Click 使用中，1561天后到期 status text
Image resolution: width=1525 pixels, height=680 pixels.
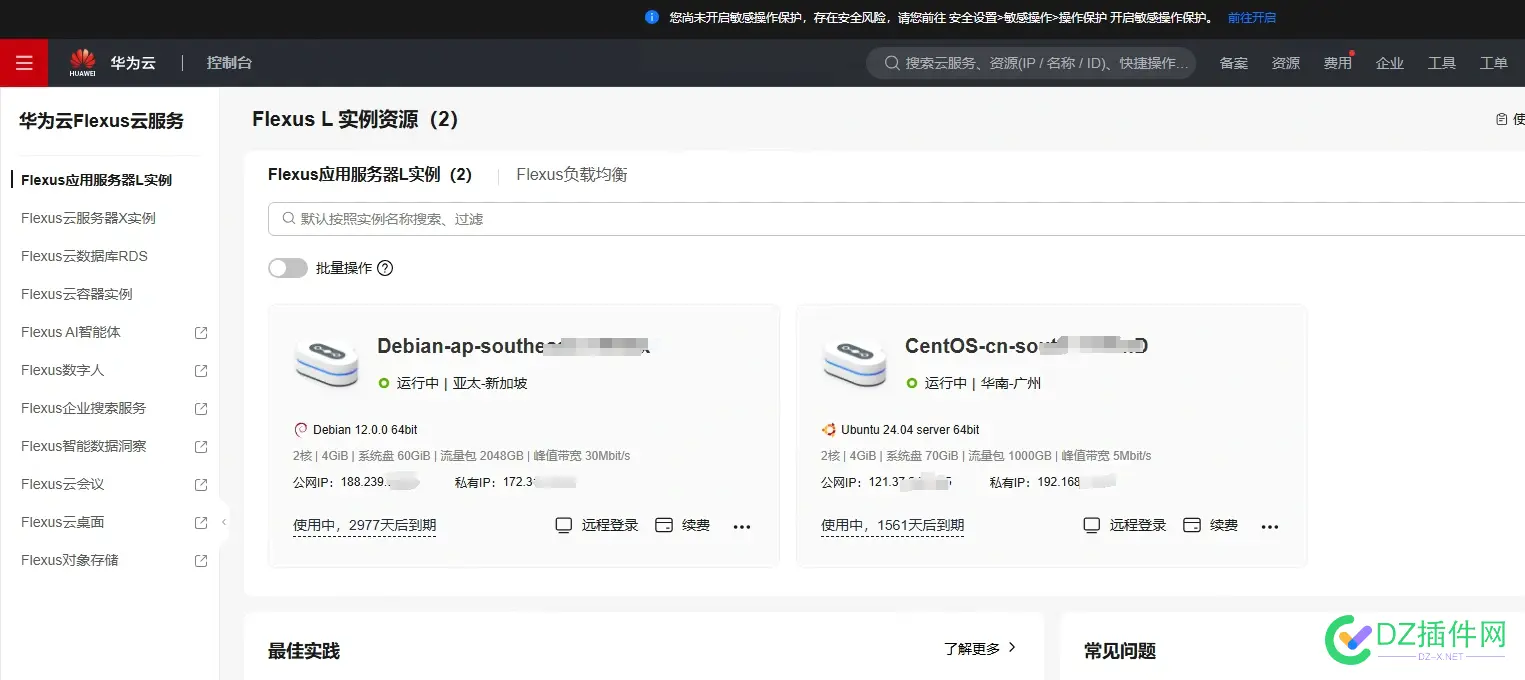pyautogui.click(x=893, y=525)
